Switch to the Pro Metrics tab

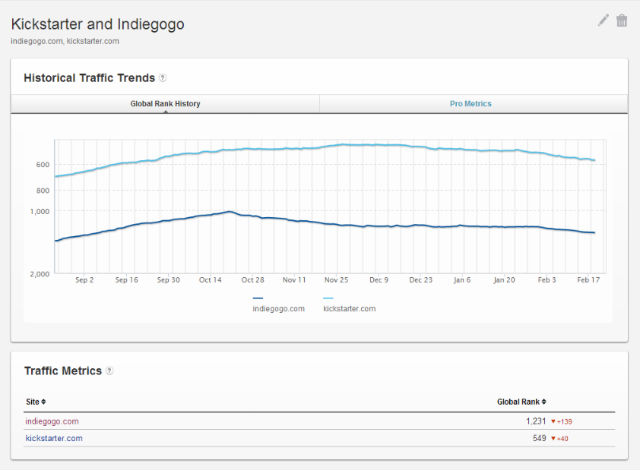pos(471,104)
